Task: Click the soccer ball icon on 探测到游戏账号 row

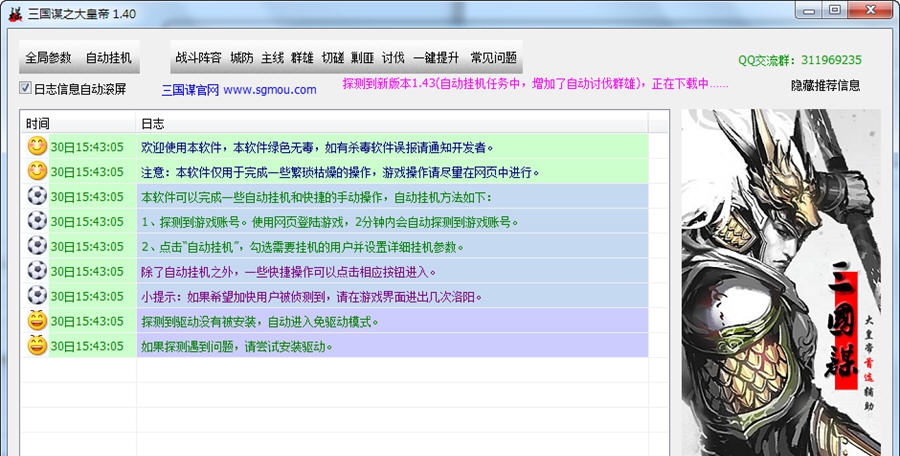Action: point(36,222)
